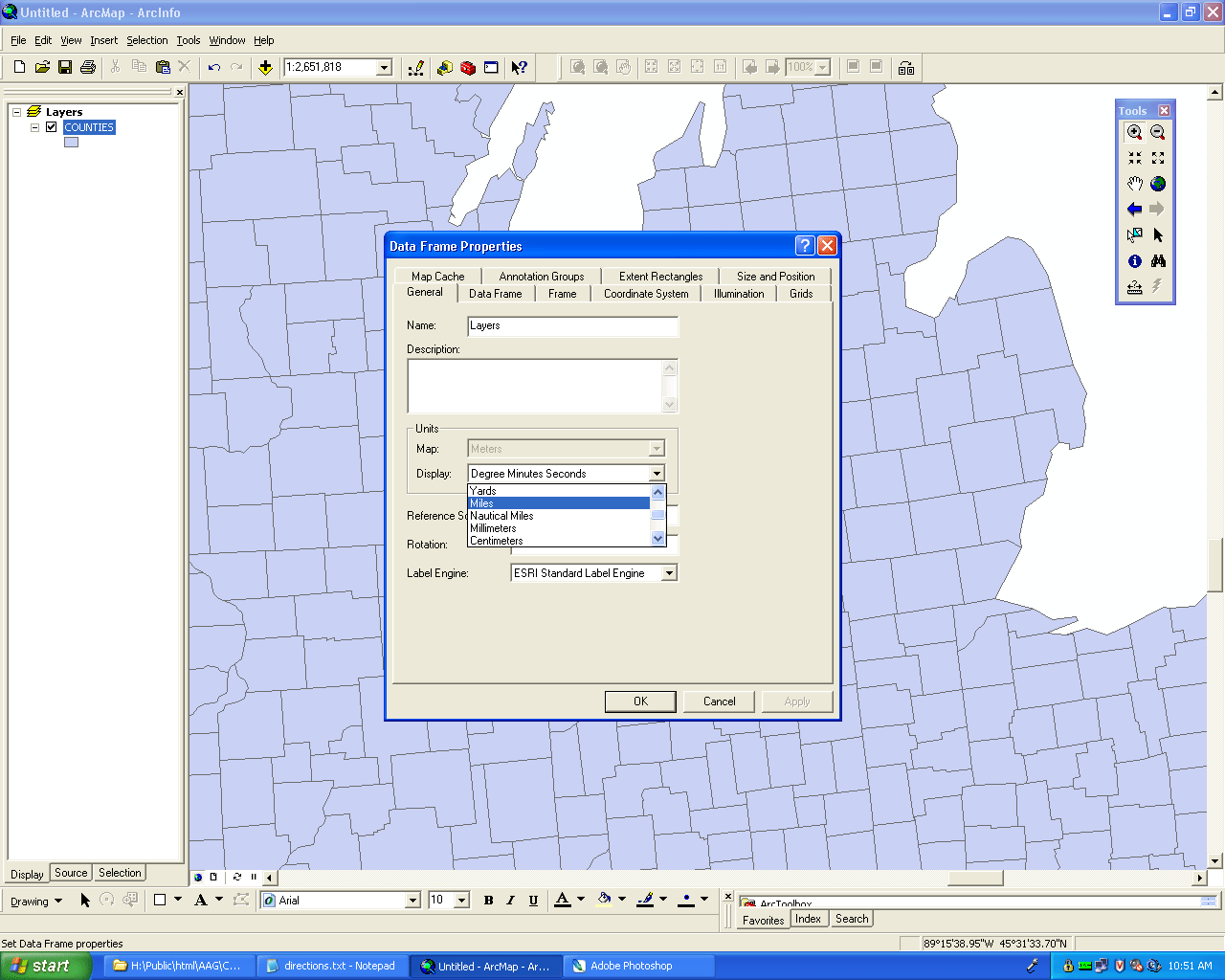Toggle italic text formatting button
Screen dimensions: 1225x980
pyautogui.click(x=510, y=901)
